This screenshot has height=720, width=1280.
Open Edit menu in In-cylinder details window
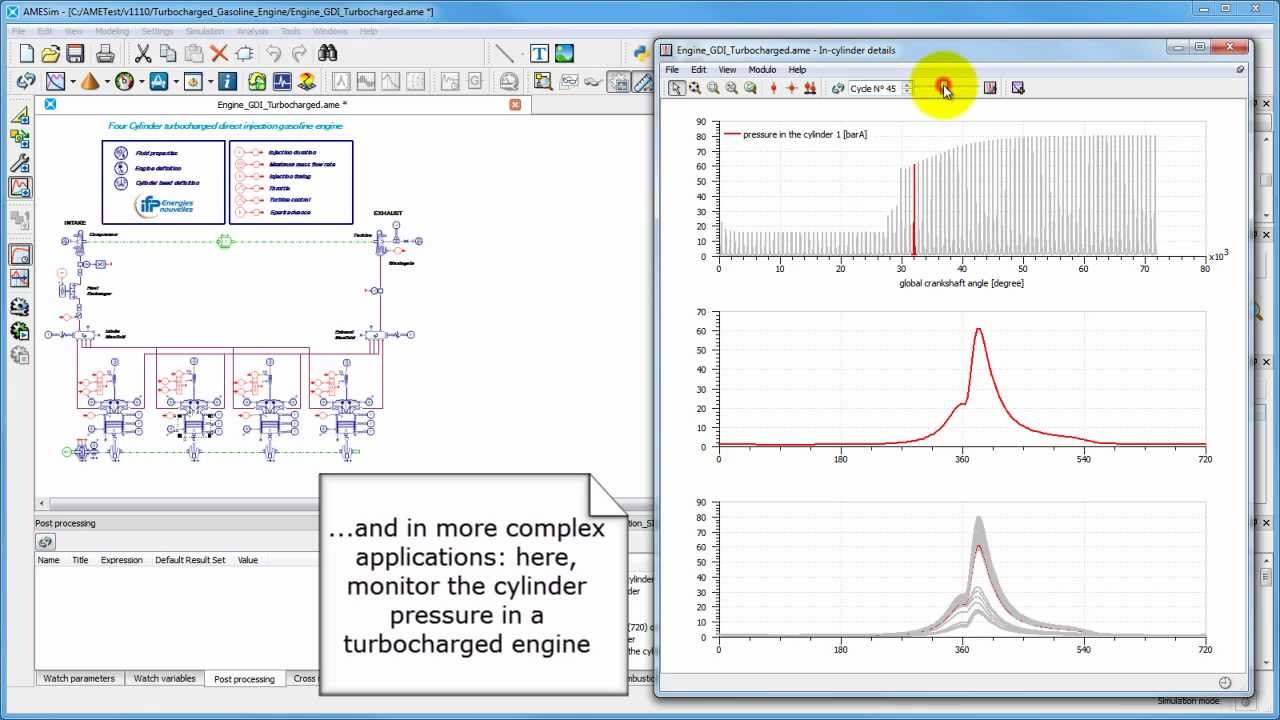(698, 70)
